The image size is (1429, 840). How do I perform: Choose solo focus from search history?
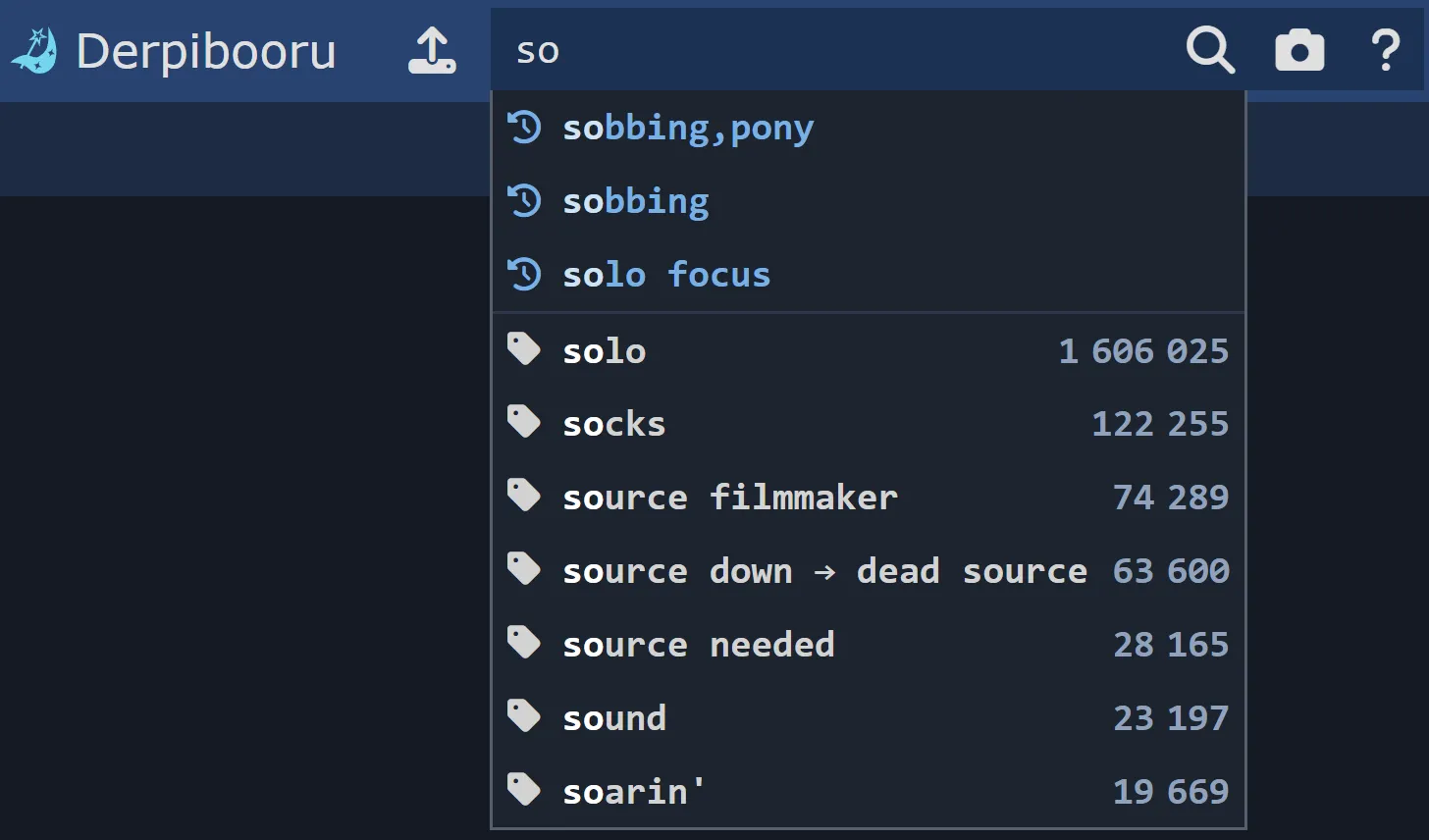665,275
